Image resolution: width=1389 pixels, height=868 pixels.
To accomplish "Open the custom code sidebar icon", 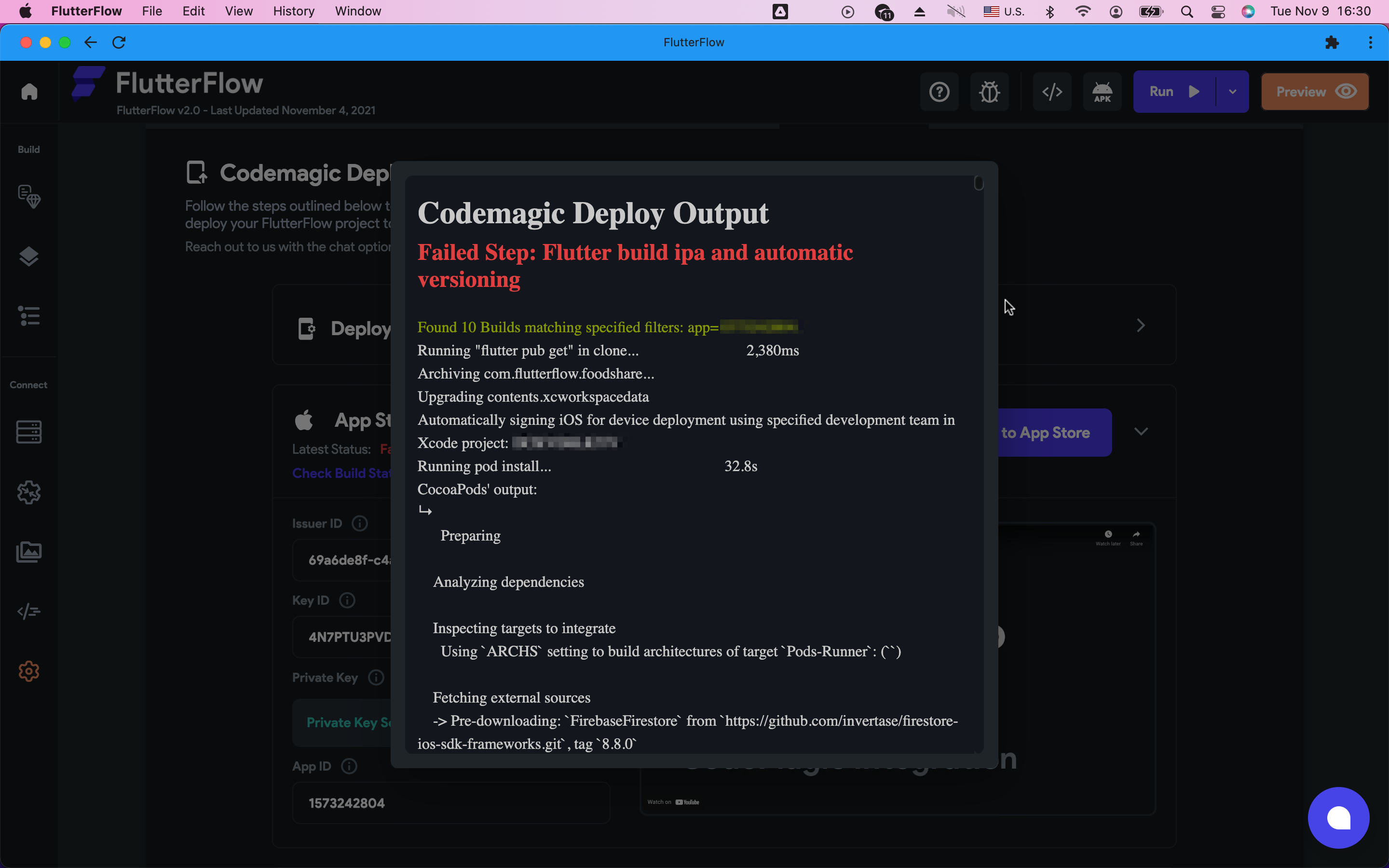I will coord(29,612).
